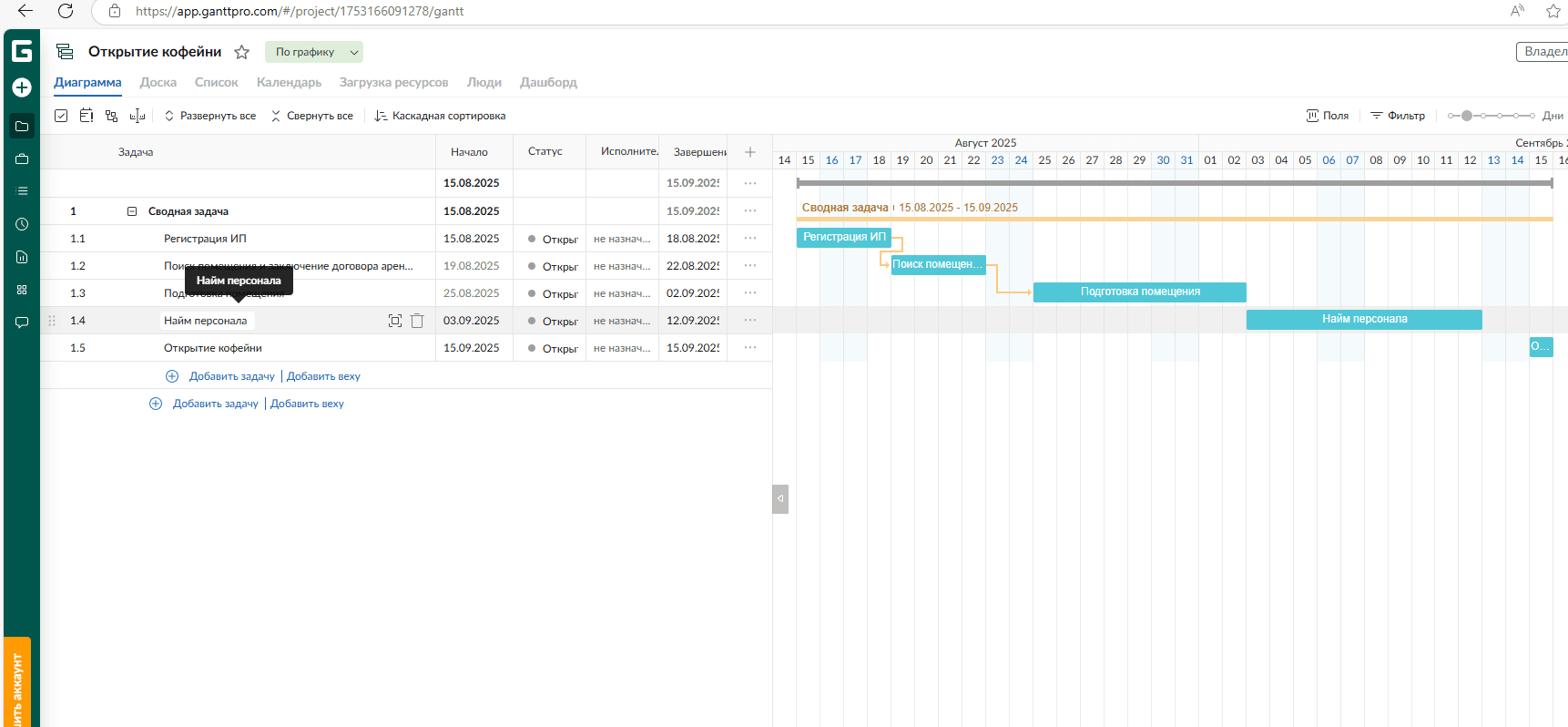Open task details icon for Найм персонала
The width and height of the screenshot is (1568, 727).
(395, 321)
